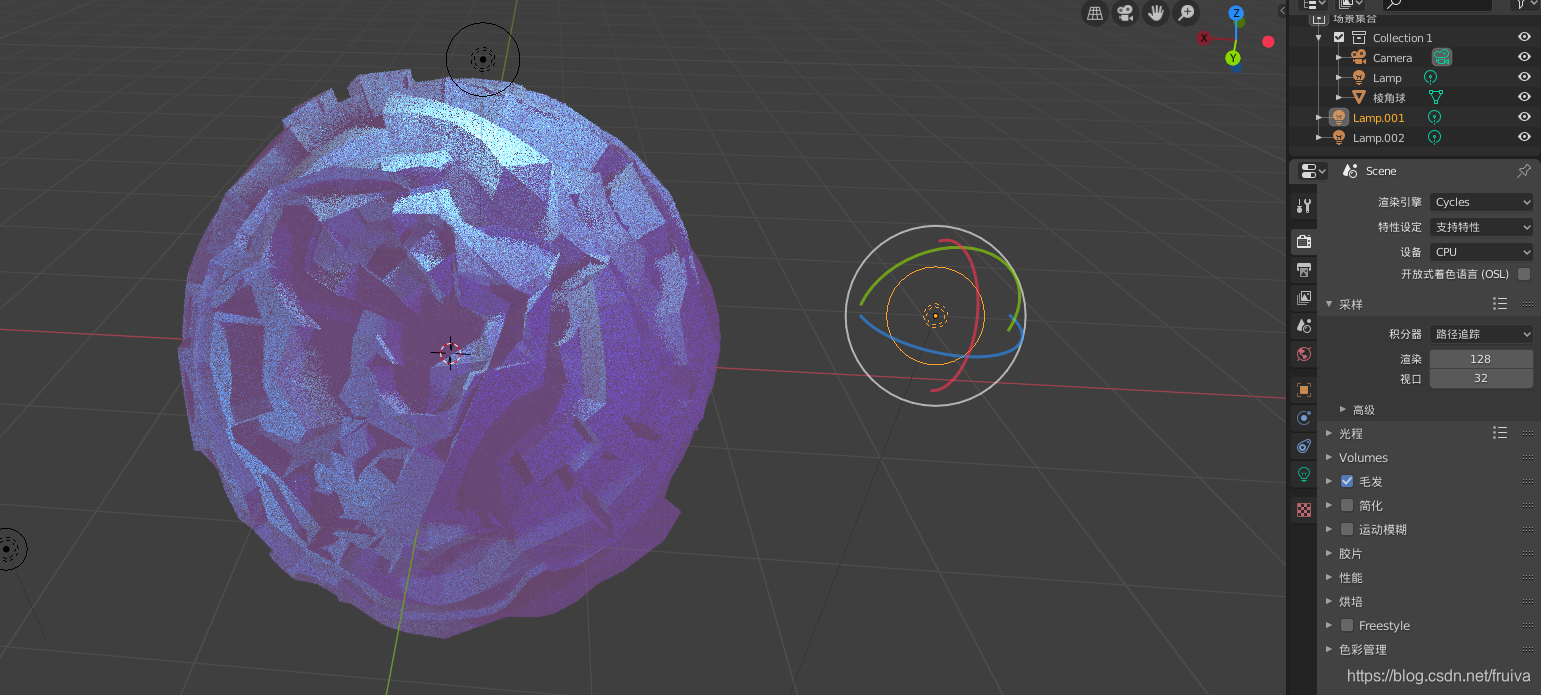Hide Collection 1 with eye icon
This screenshot has height=695, width=1541.
tap(1524, 37)
